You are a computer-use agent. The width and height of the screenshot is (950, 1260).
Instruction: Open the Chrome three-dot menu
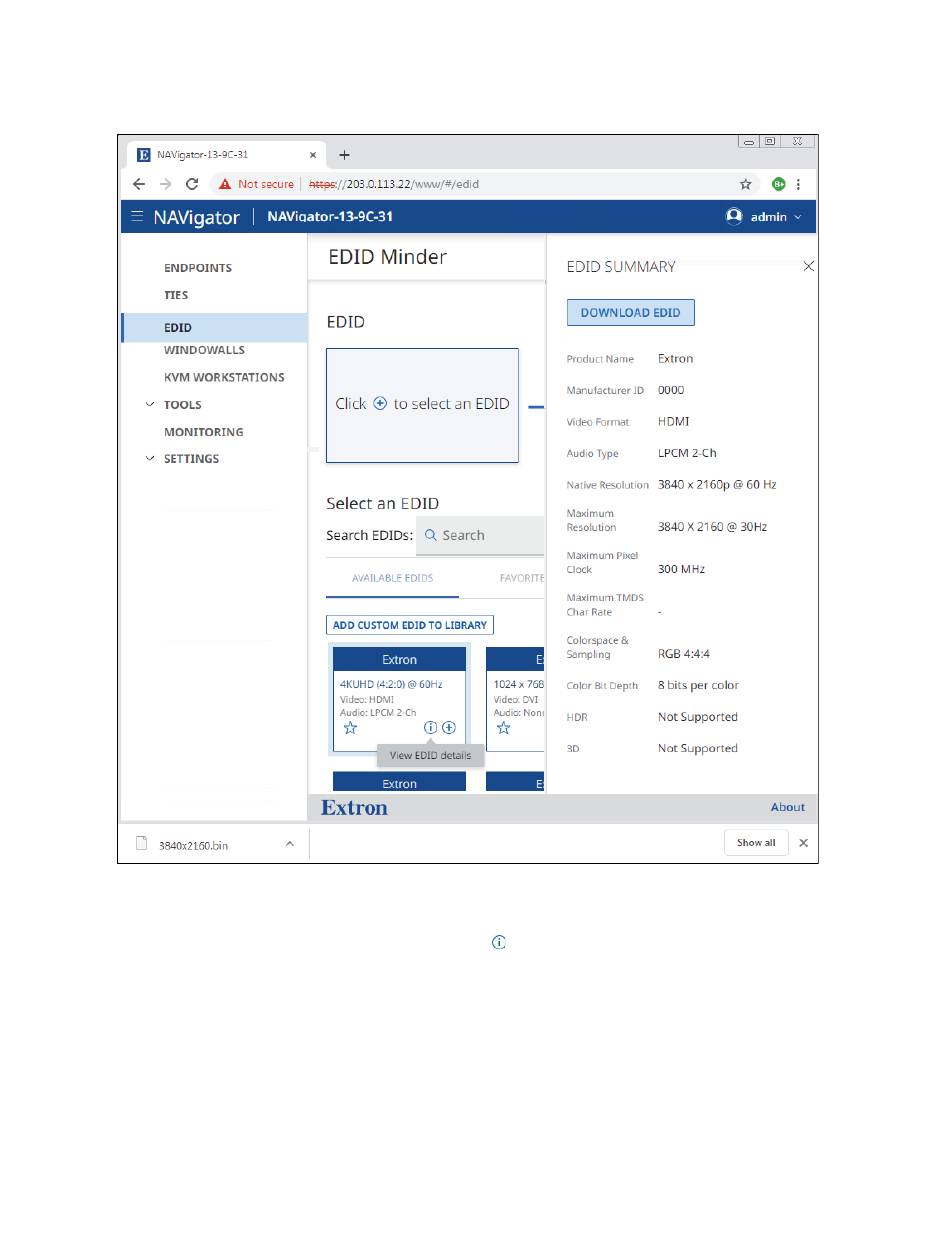(798, 184)
